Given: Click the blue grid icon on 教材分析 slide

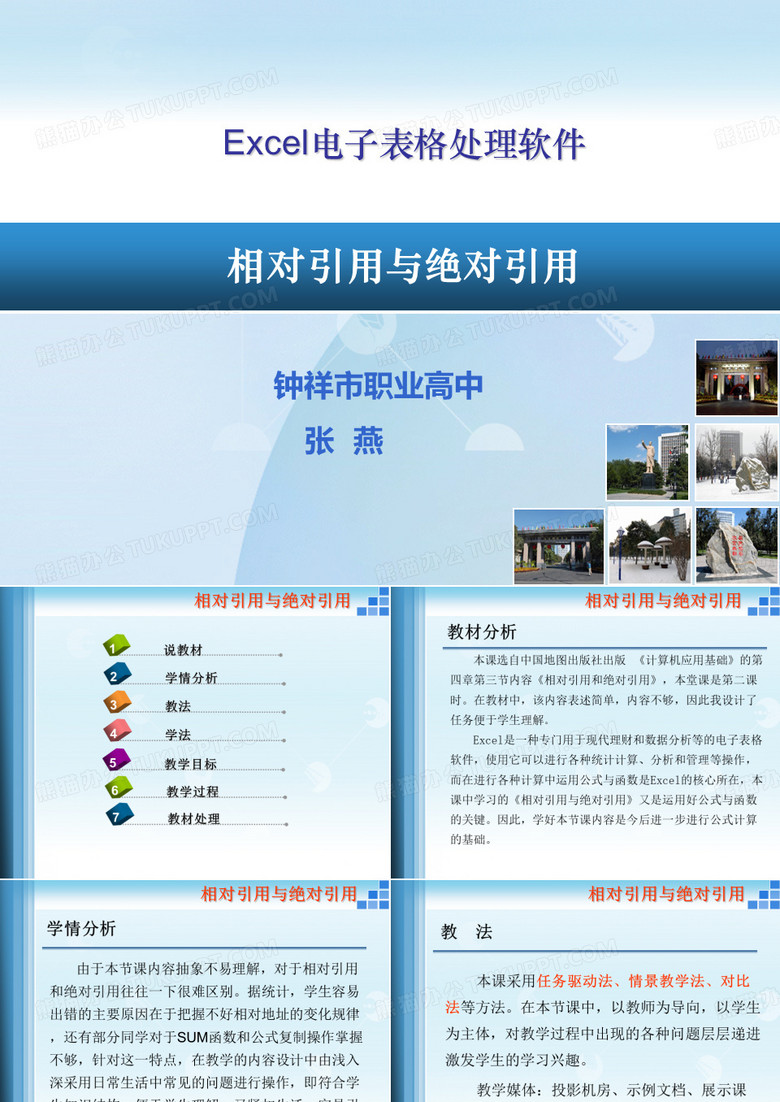Looking at the screenshot, I should click(763, 602).
